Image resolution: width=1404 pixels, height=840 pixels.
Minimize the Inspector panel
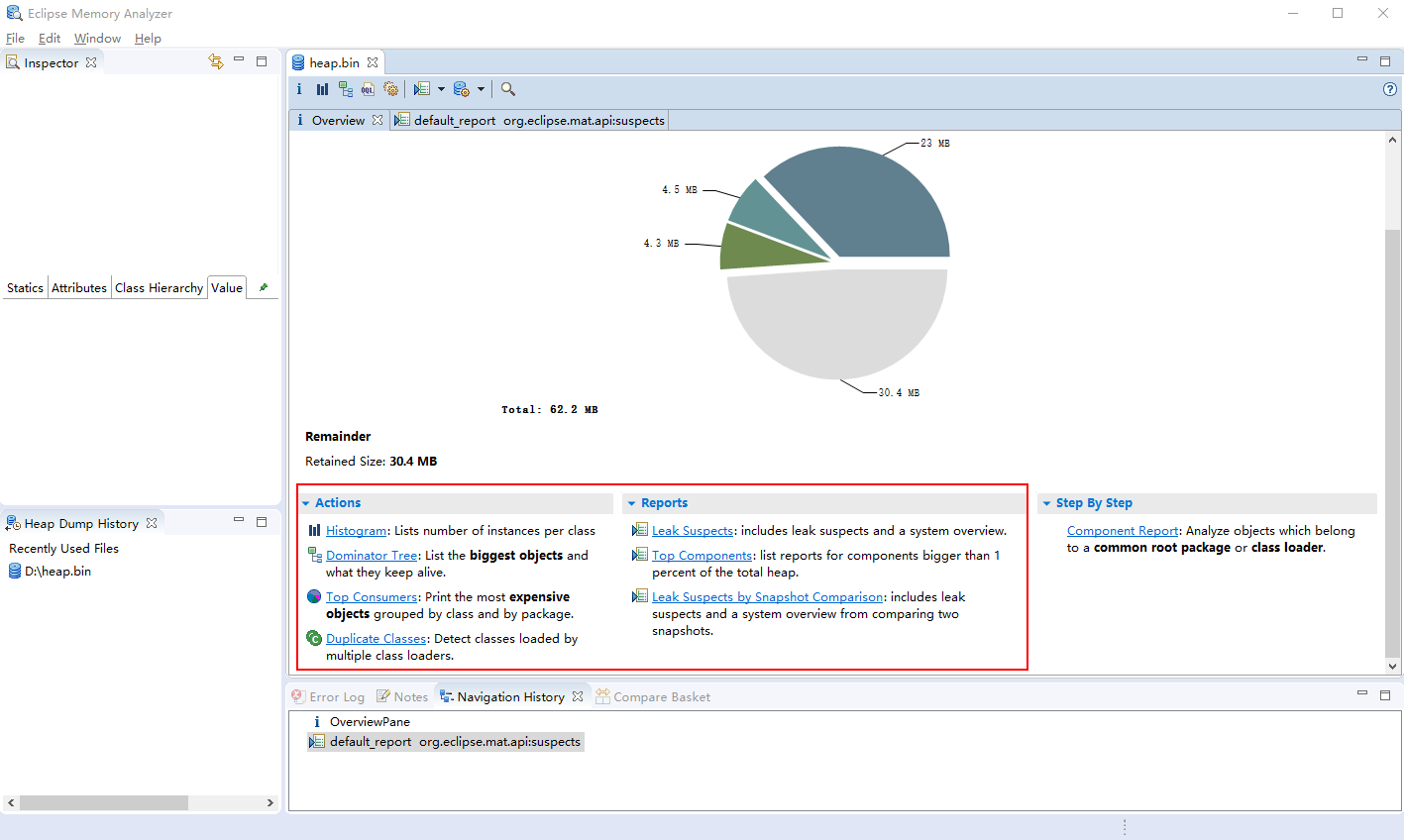click(x=239, y=60)
